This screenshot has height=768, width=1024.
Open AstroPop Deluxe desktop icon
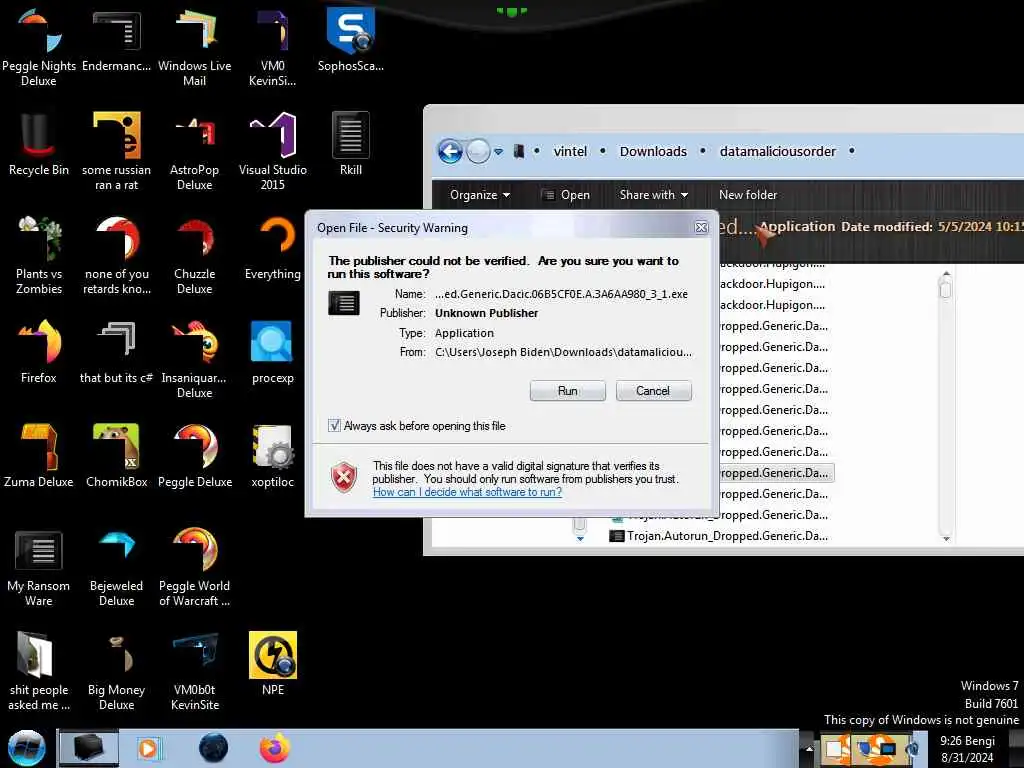pos(195,152)
